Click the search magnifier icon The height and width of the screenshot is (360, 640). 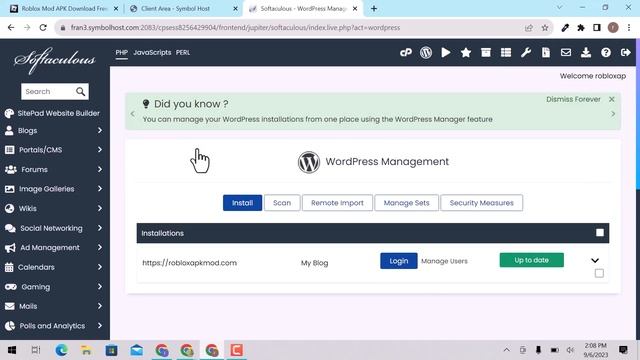tap(80, 91)
